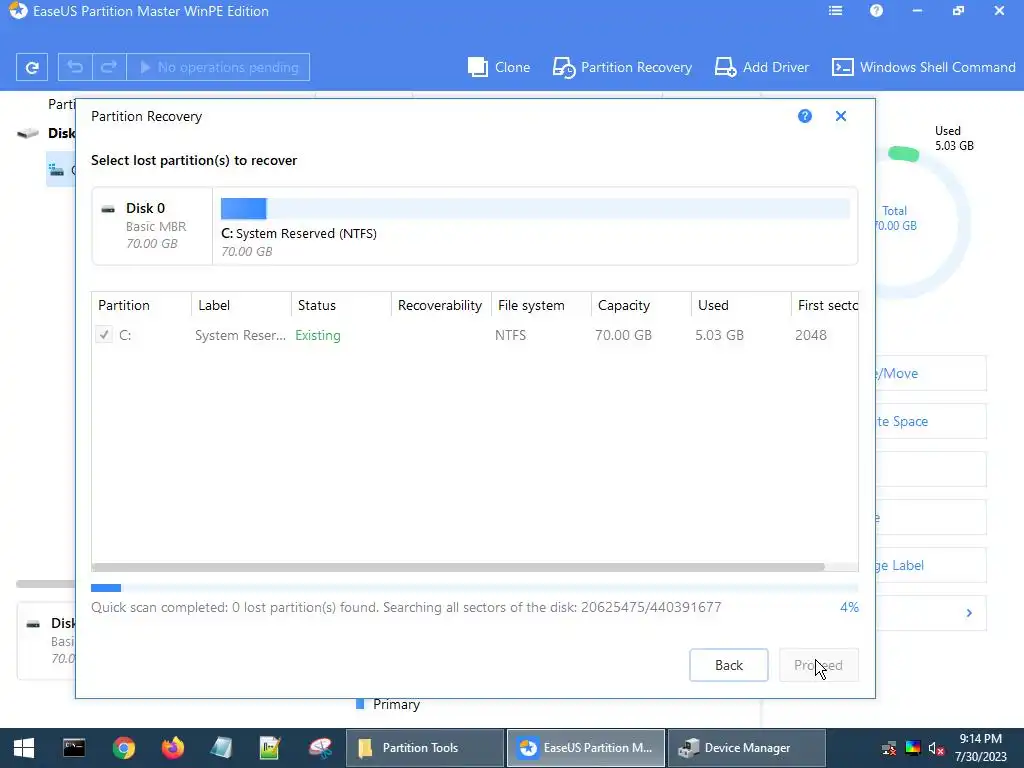Launch Firefox from the taskbar
Image resolution: width=1024 pixels, height=768 pixels.
173,748
